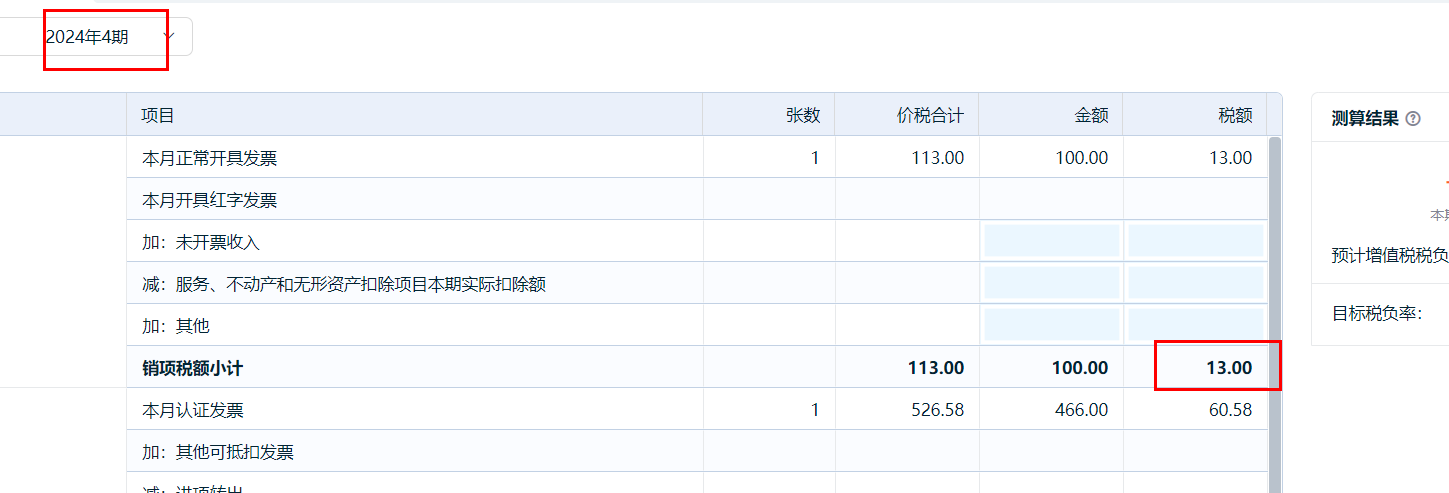Click the 税额 field for 服务、不动产和无形资产扣除 row
1449x493 pixels.
(x=1195, y=283)
